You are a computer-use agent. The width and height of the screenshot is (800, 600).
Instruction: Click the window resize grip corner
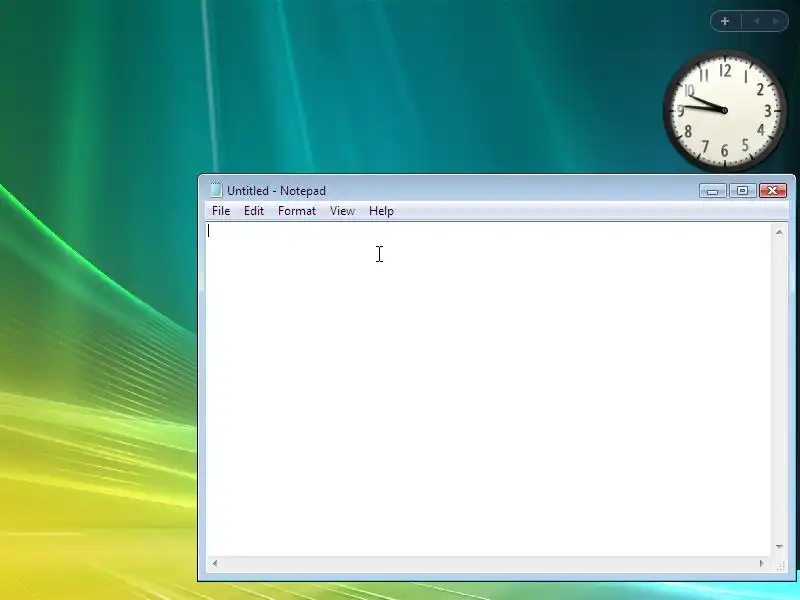(x=781, y=565)
